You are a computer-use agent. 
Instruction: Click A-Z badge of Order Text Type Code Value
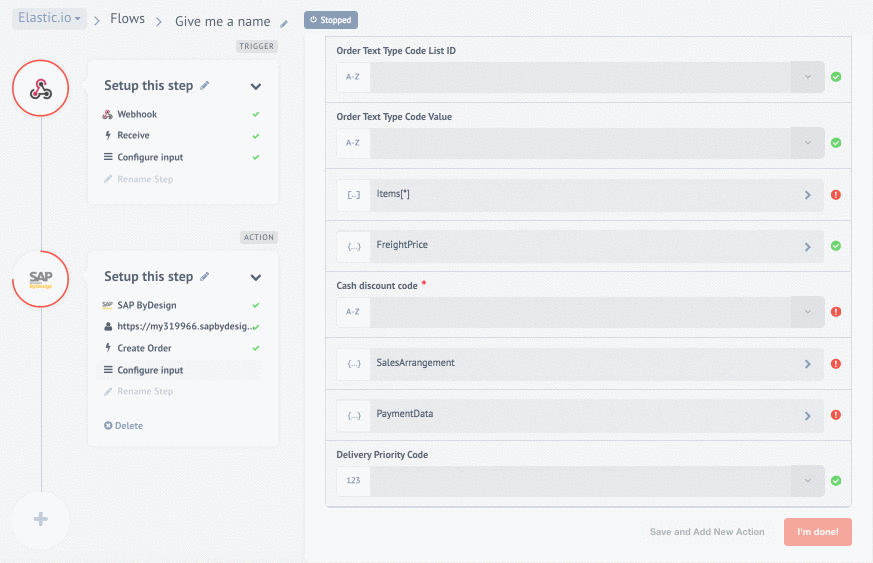click(x=354, y=143)
